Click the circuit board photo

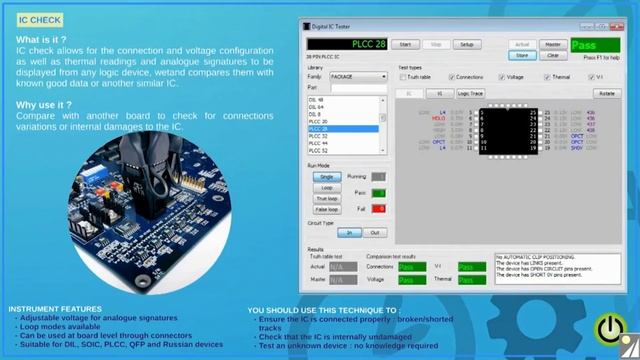point(149,213)
